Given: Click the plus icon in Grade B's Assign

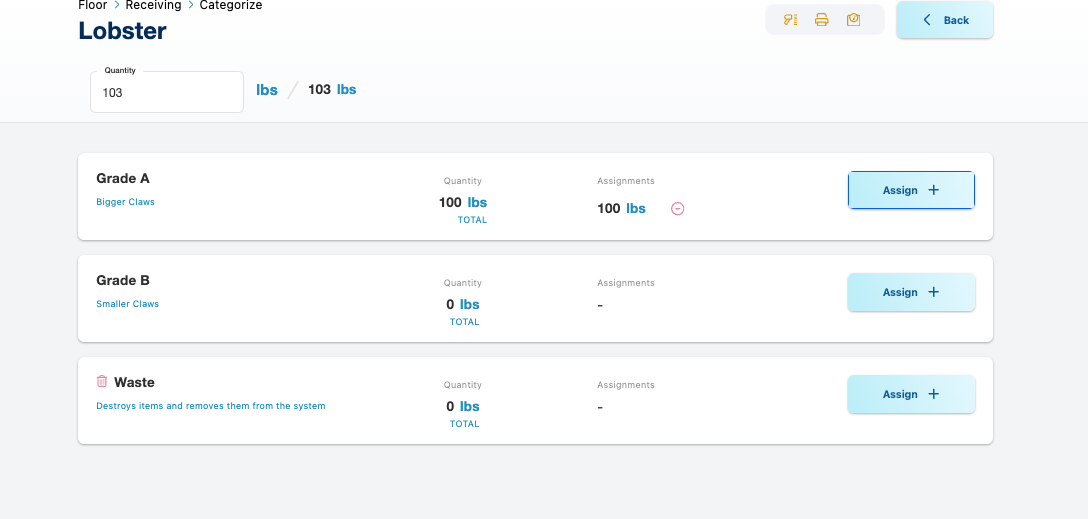Looking at the screenshot, I should click(934, 292).
